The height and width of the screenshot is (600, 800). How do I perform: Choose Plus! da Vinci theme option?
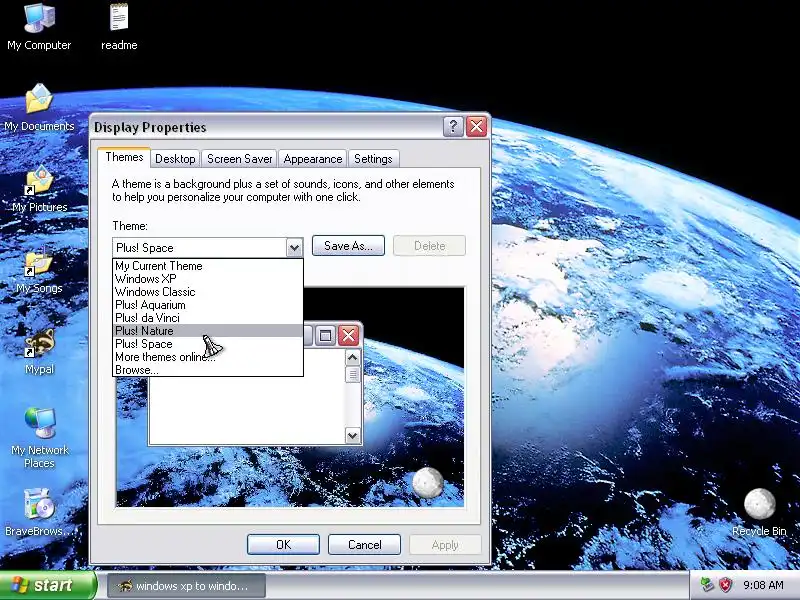tap(208, 318)
